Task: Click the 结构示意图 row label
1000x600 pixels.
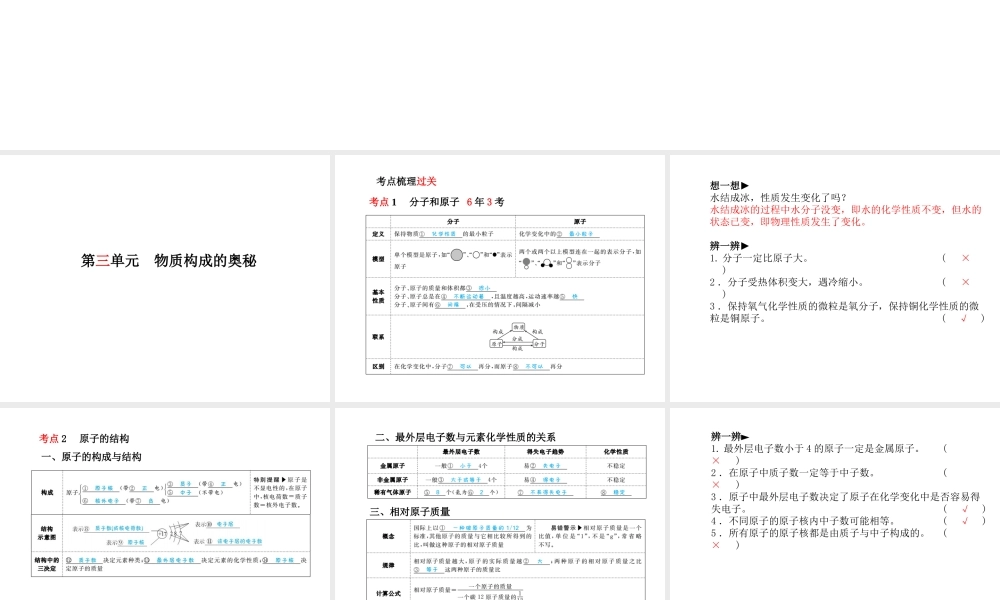Action: tap(47, 533)
